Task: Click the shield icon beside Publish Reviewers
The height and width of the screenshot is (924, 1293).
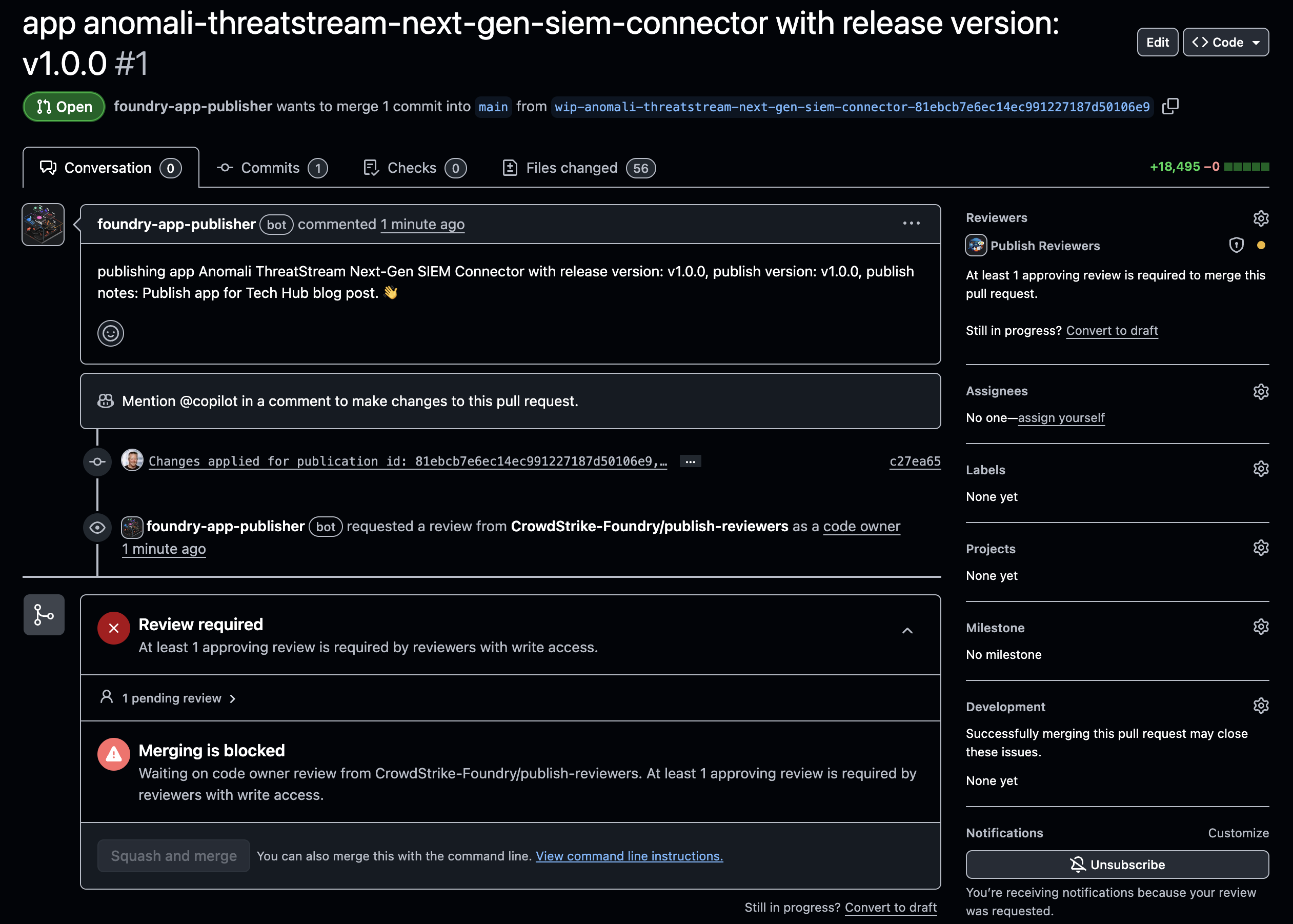Action: 1236,245
